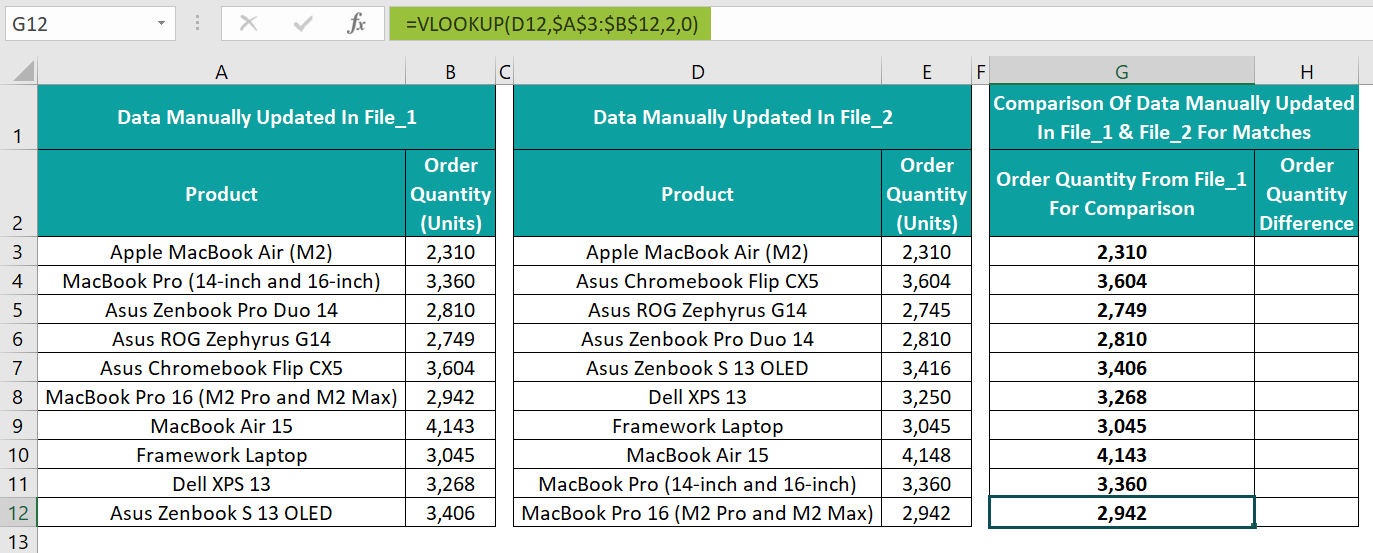Screen dimensions: 1373x553
Task: Click 'Comparison Of Data Manually Updated' title cell
Action: [1174, 117]
